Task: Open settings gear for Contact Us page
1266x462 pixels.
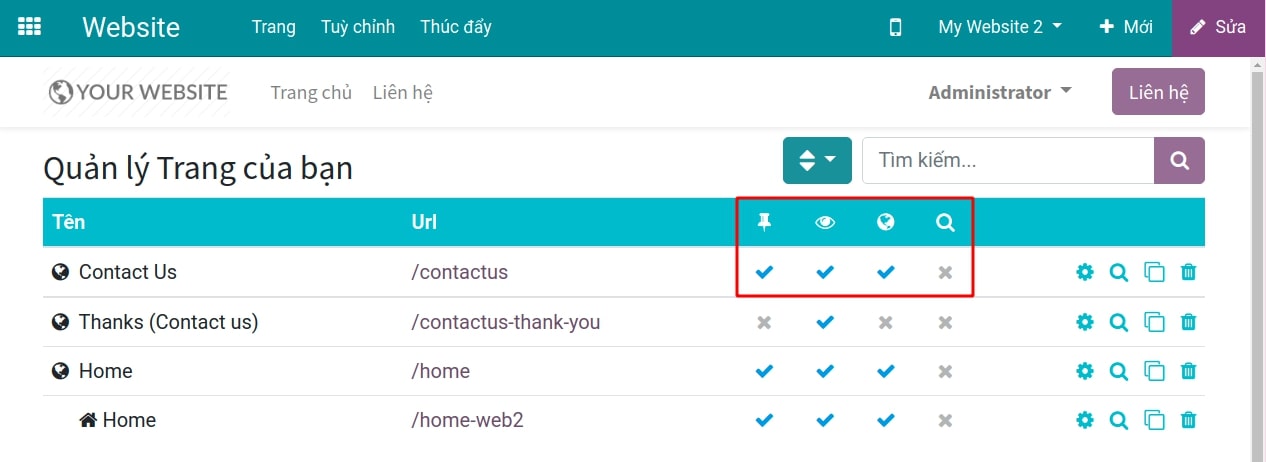Action: point(1085,272)
